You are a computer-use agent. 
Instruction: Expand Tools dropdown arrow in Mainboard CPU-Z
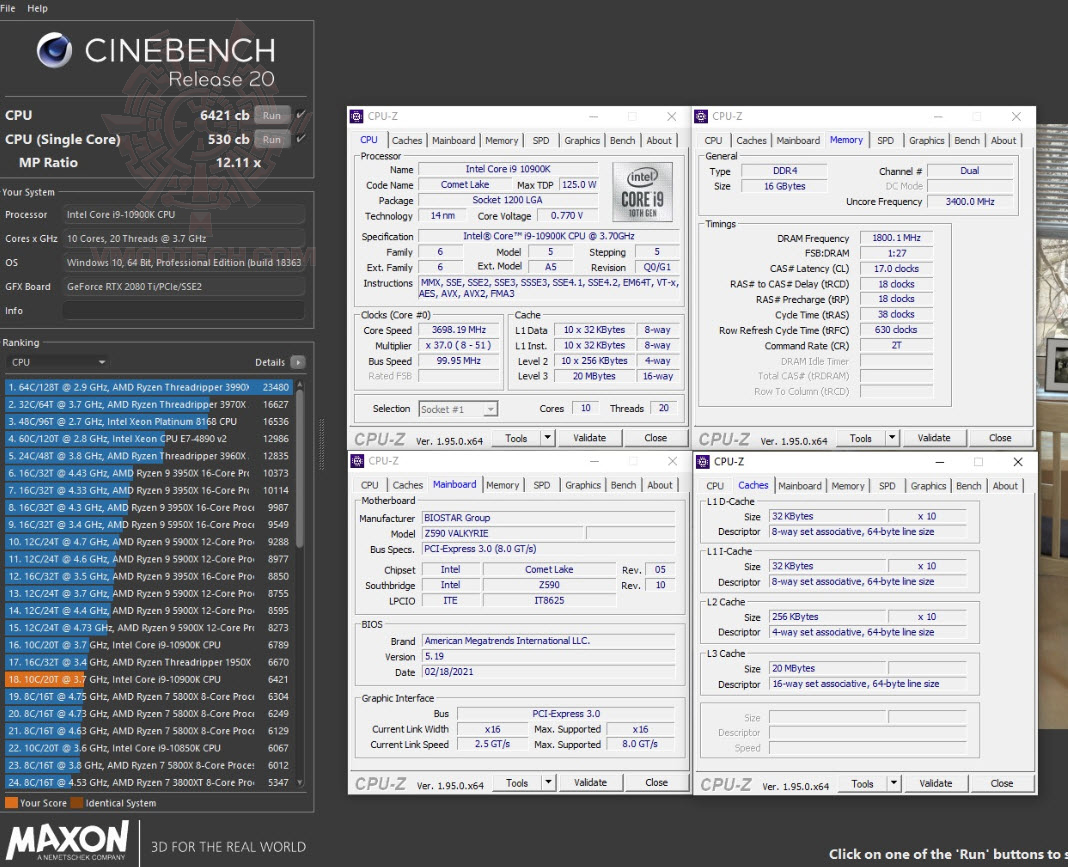(x=548, y=783)
